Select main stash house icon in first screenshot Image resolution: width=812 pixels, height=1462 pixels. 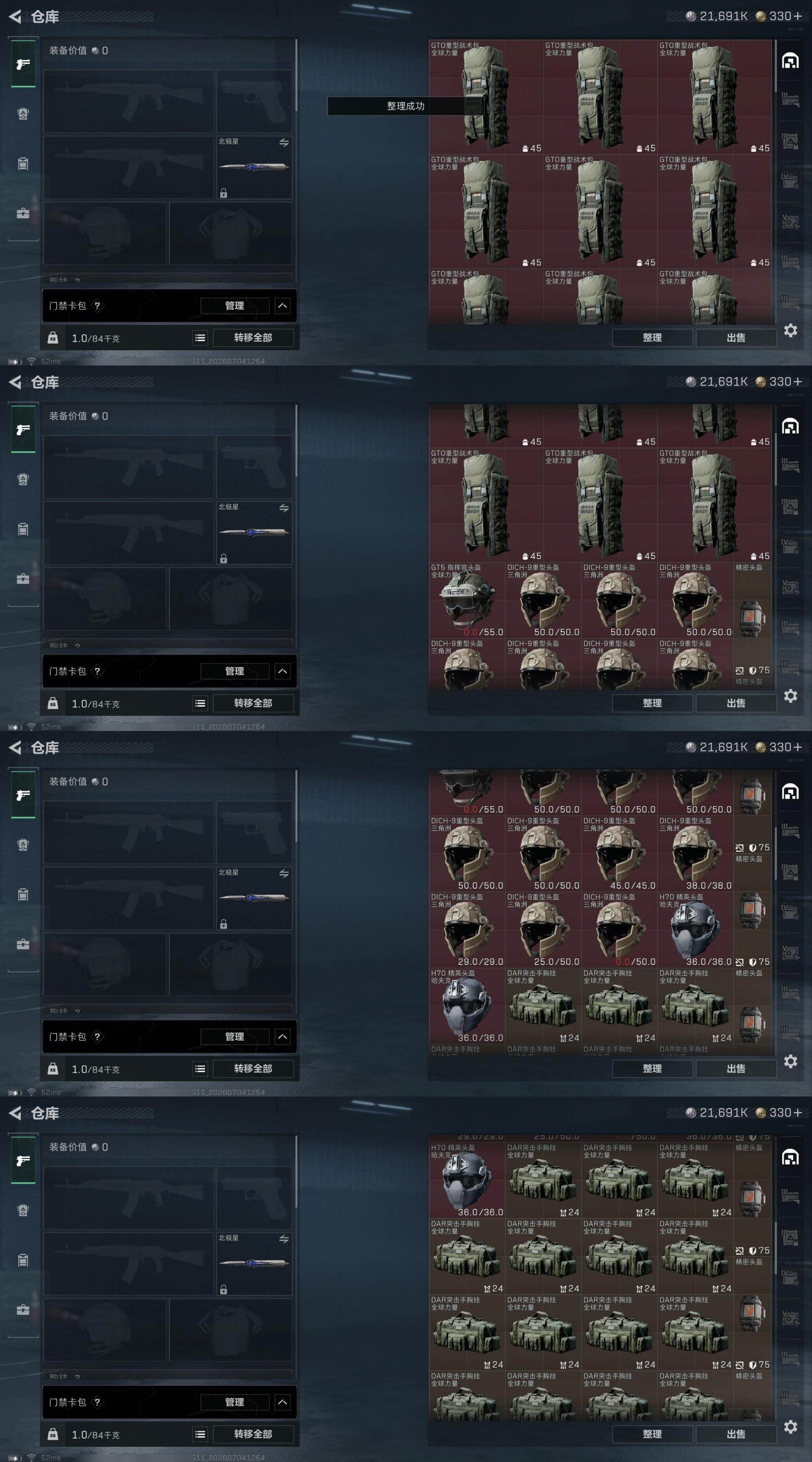point(791,60)
